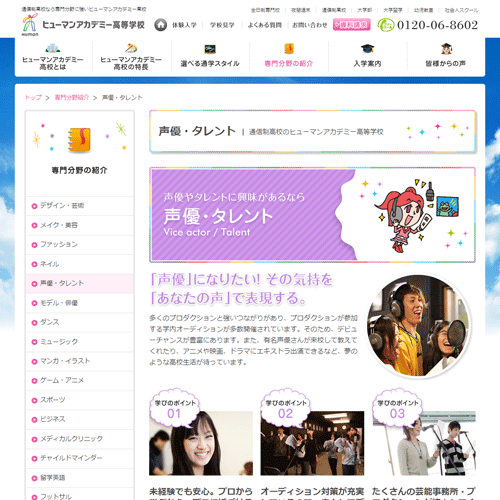
Task: Click the 声優・タレント purple banner image
Action: point(312,215)
